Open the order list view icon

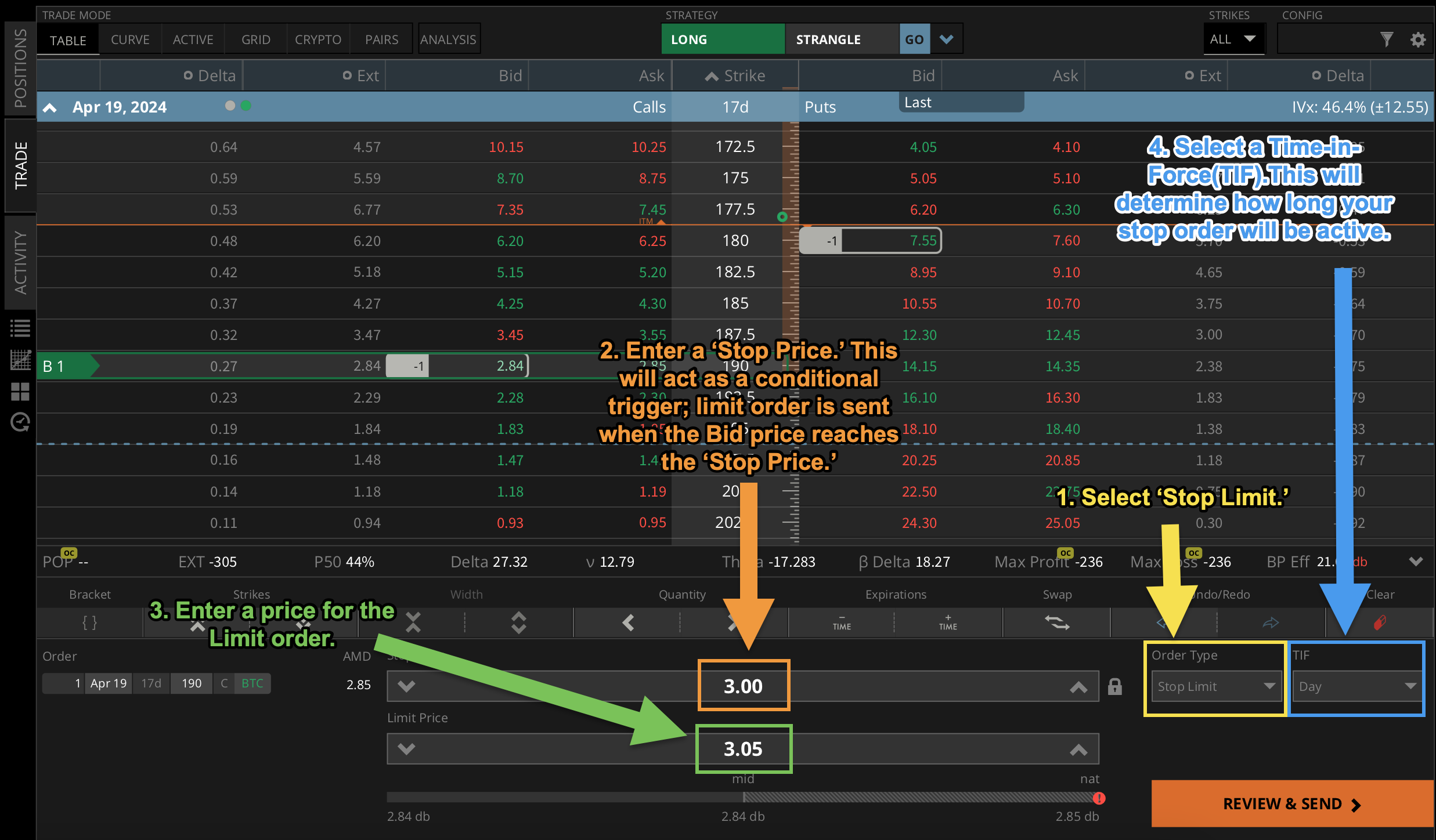[x=20, y=328]
